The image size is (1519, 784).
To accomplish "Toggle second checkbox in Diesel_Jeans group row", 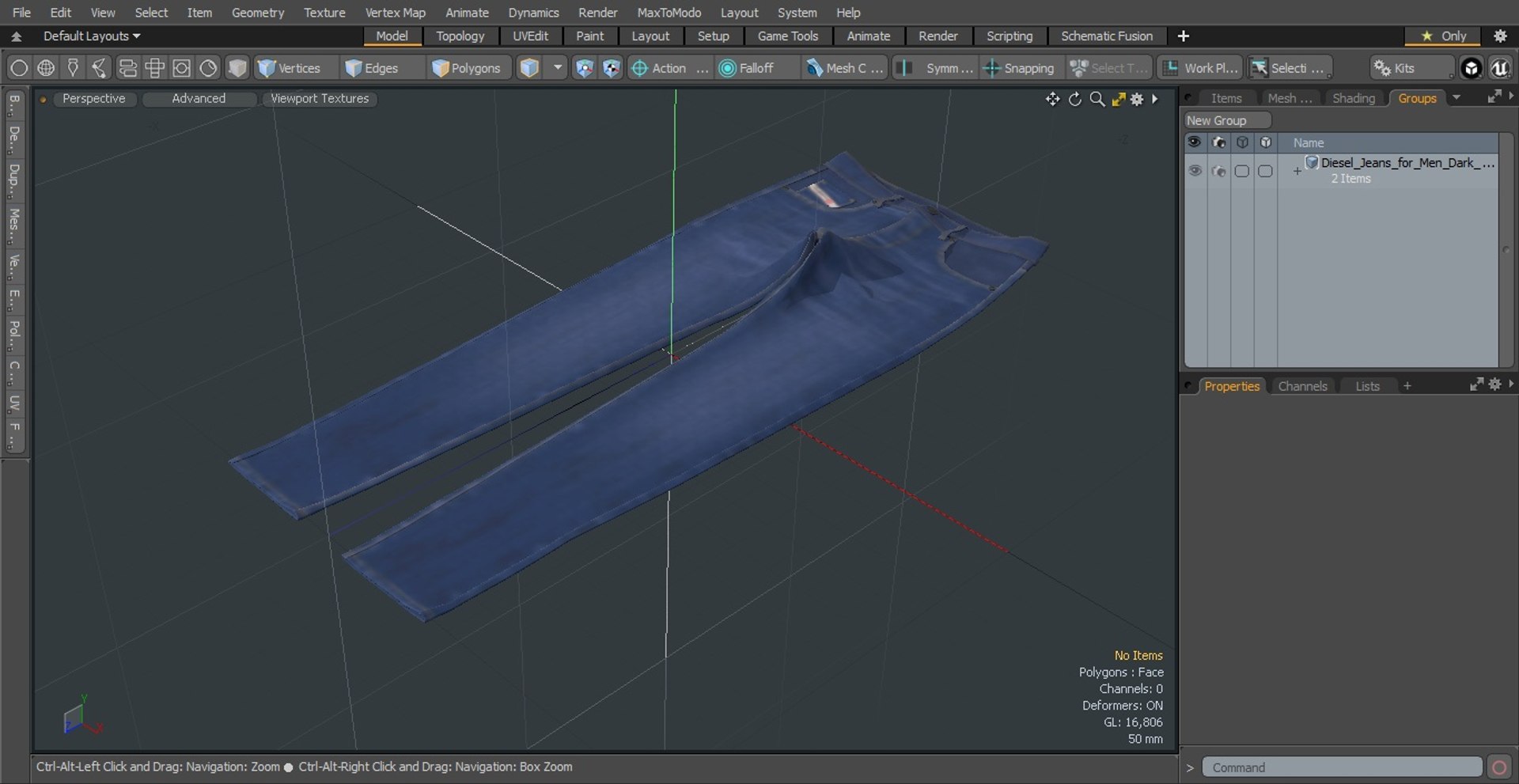I will pyautogui.click(x=1265, y=171).
